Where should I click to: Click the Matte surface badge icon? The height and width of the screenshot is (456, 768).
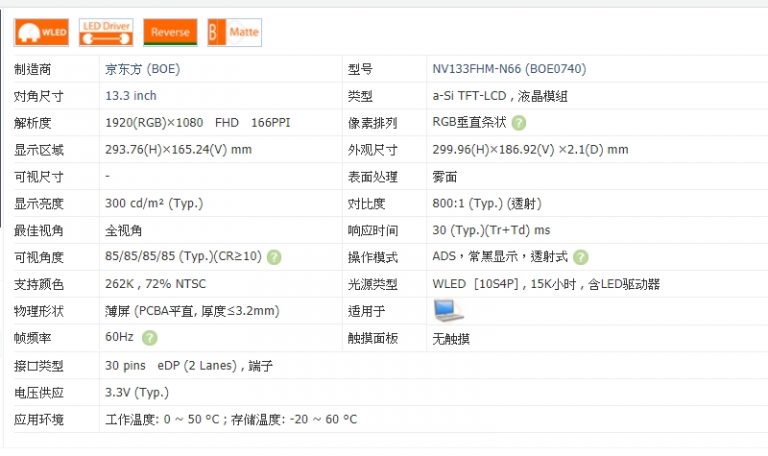pos(235,32)
